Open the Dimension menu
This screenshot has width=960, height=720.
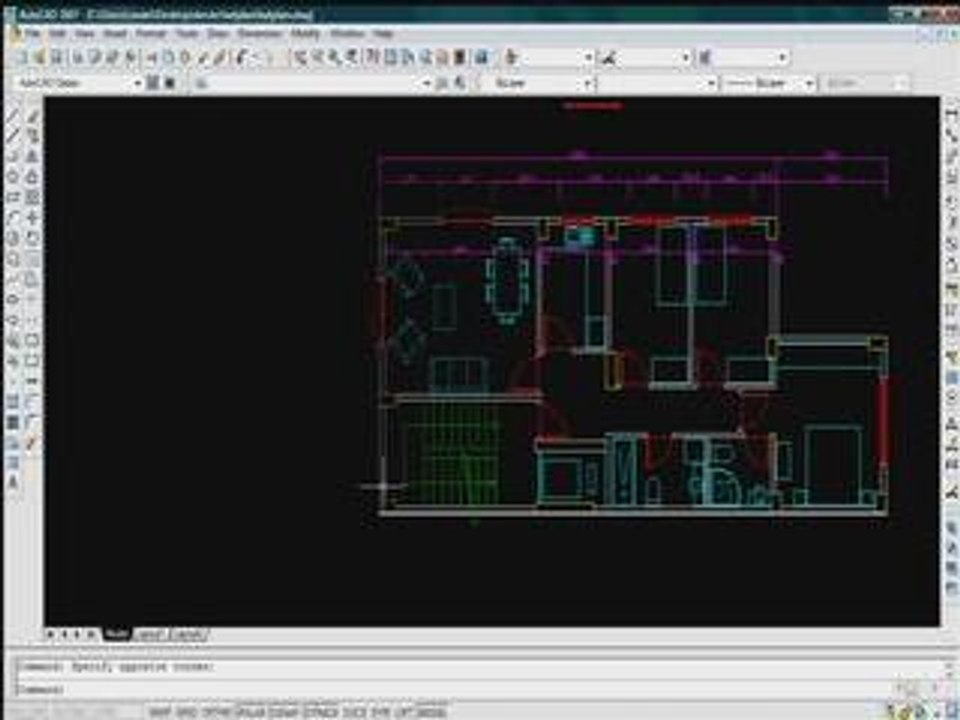pos(260,33)
